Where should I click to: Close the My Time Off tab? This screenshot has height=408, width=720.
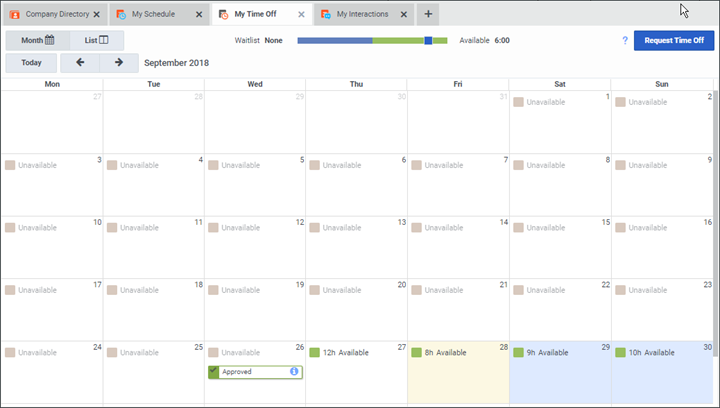[x=302, y=15]
